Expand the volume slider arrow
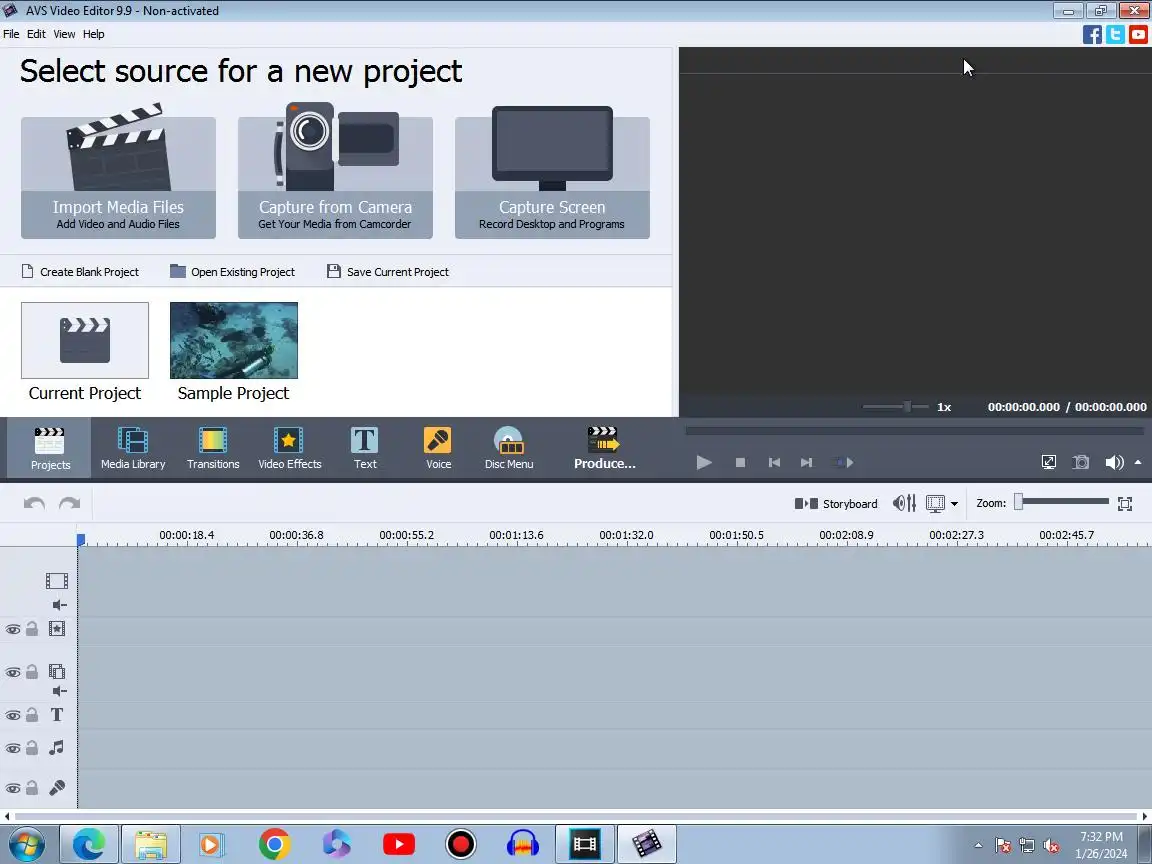This screenshot has height=864, width=1152. [1138, 462]
